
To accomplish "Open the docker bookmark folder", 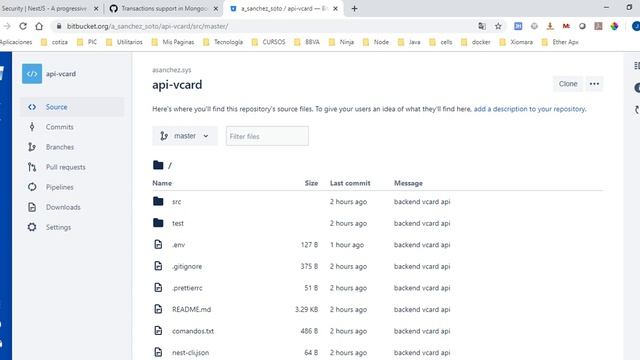I will coord(476,42).
